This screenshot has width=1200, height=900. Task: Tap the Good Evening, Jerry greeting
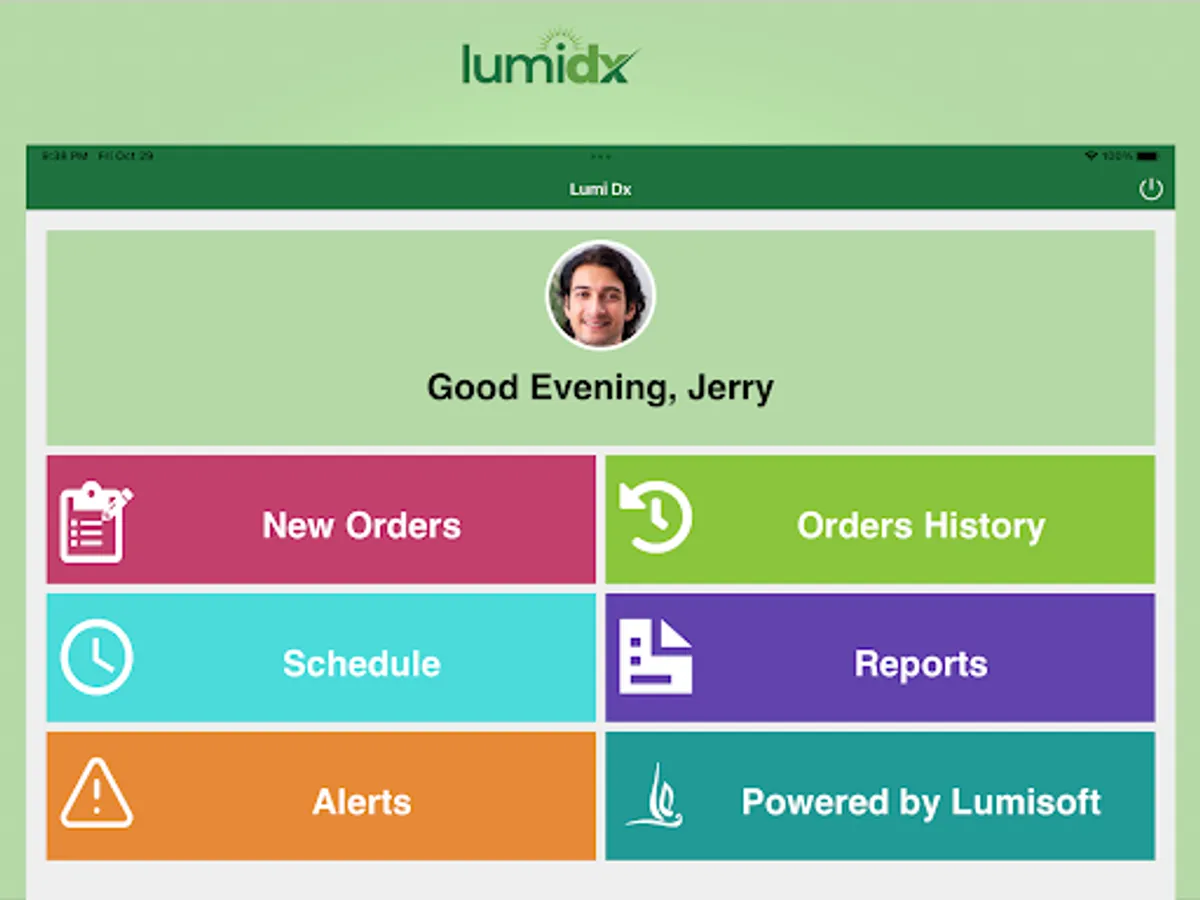pyautogui.click(x=600, y=387)
